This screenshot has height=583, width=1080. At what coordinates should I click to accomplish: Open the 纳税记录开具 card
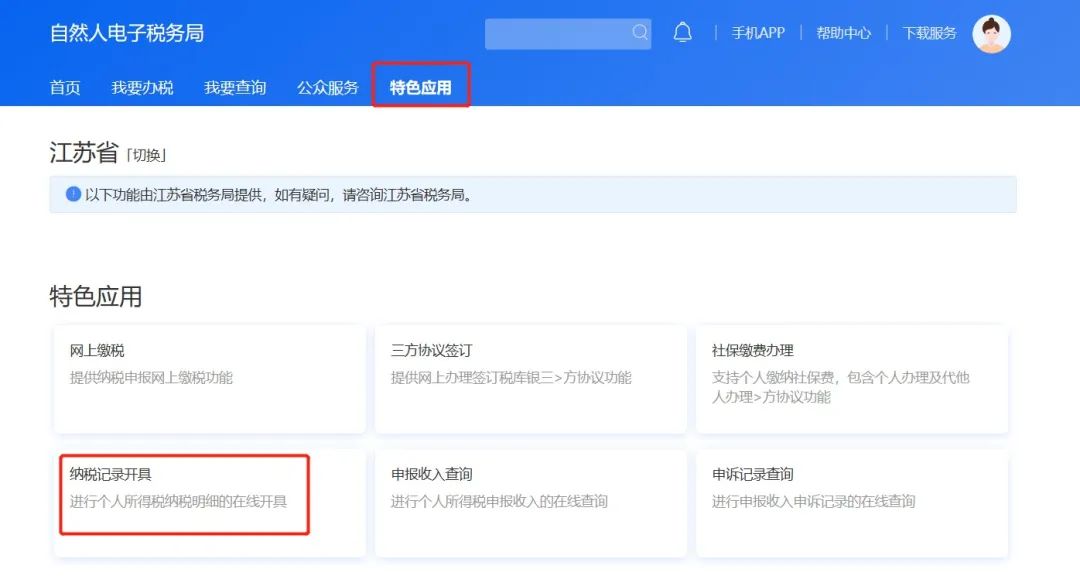point(209,503)
